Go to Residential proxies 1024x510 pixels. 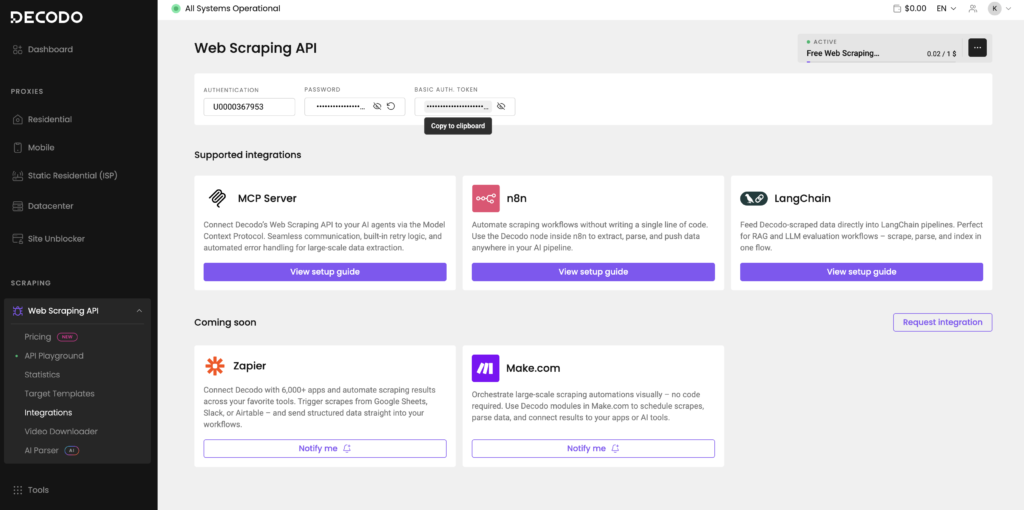(49, 119)
